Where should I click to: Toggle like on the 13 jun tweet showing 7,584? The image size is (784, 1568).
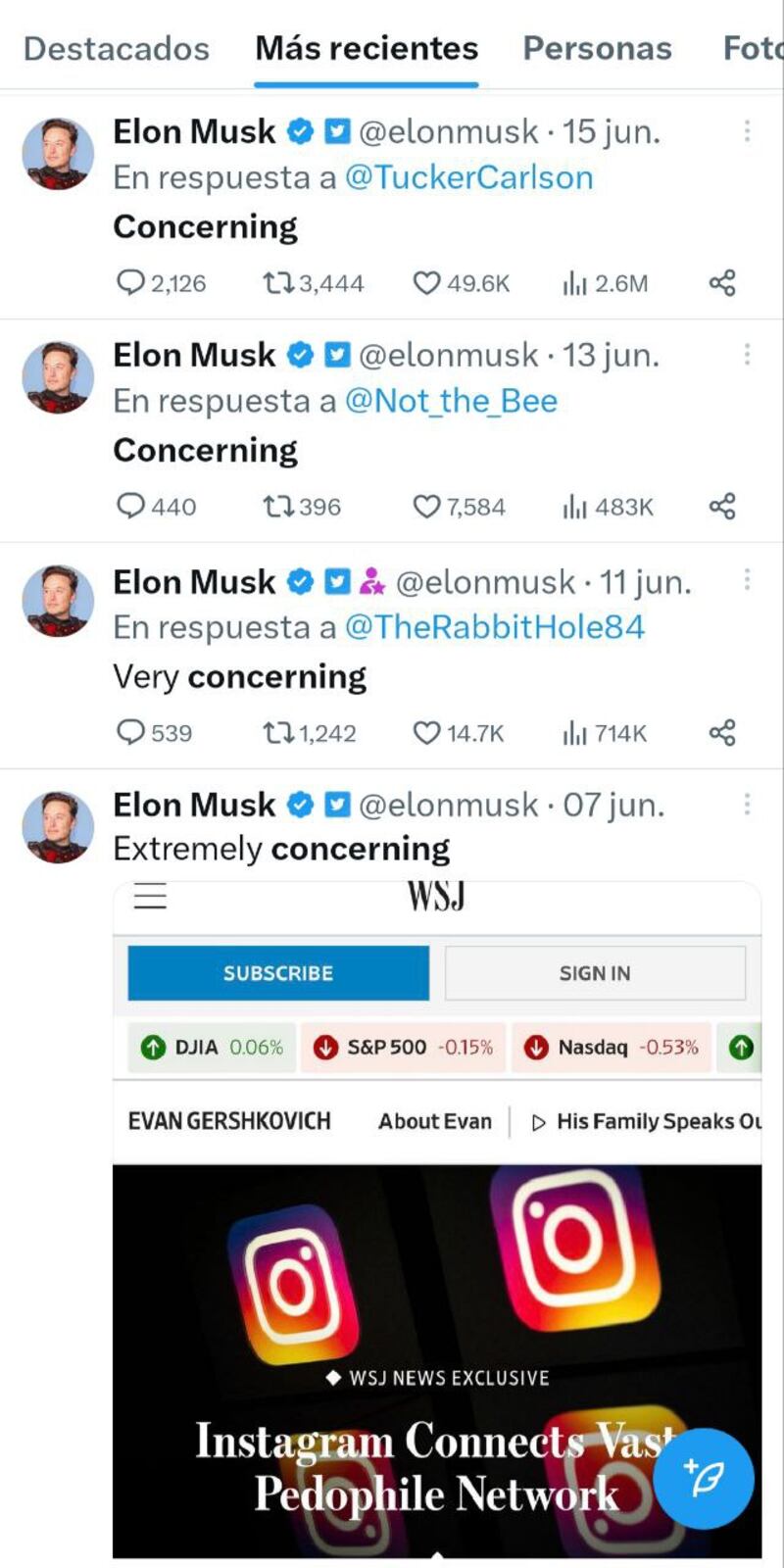tap(426, 507)
